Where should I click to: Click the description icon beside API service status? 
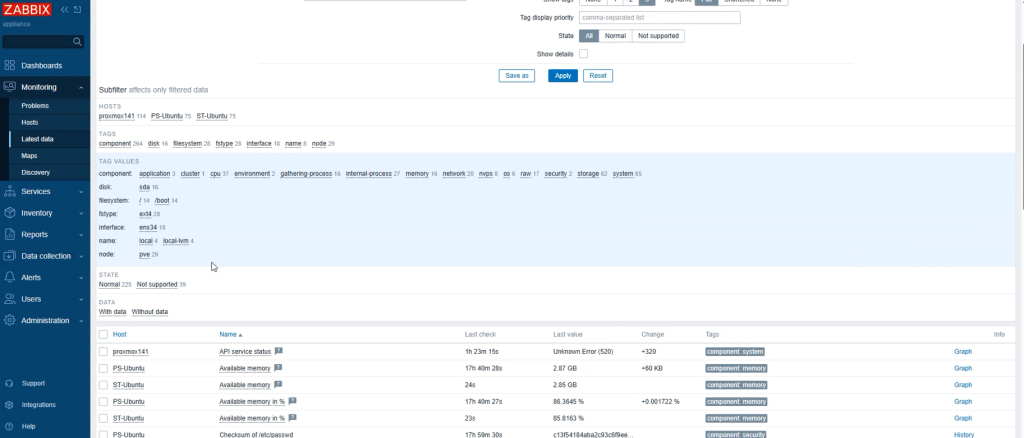[279, 351]
